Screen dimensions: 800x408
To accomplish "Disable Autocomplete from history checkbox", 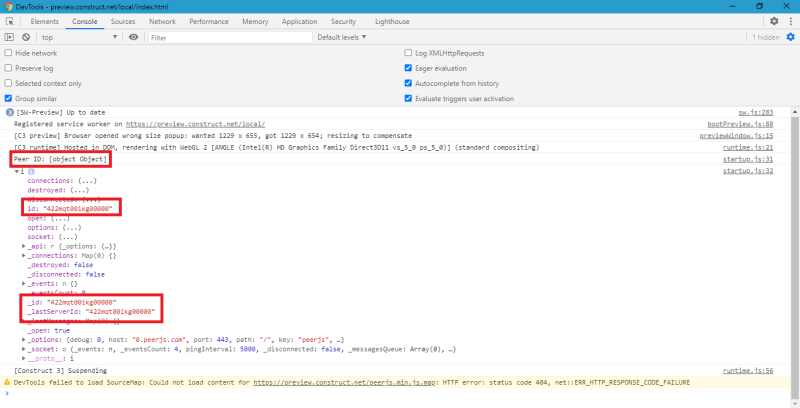I will click(x=408, y=84).
